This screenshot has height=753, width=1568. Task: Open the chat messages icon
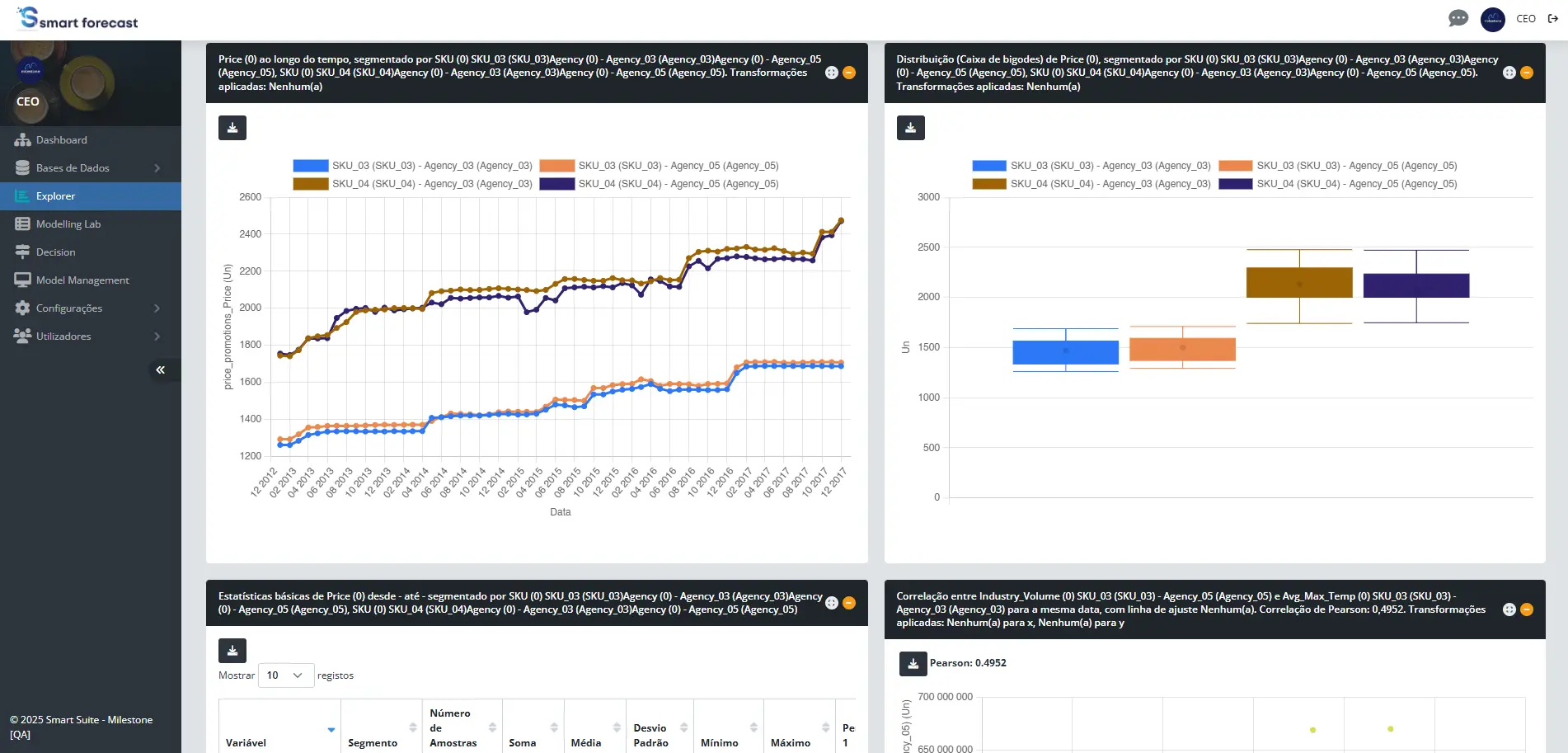tap(1458, 19)
